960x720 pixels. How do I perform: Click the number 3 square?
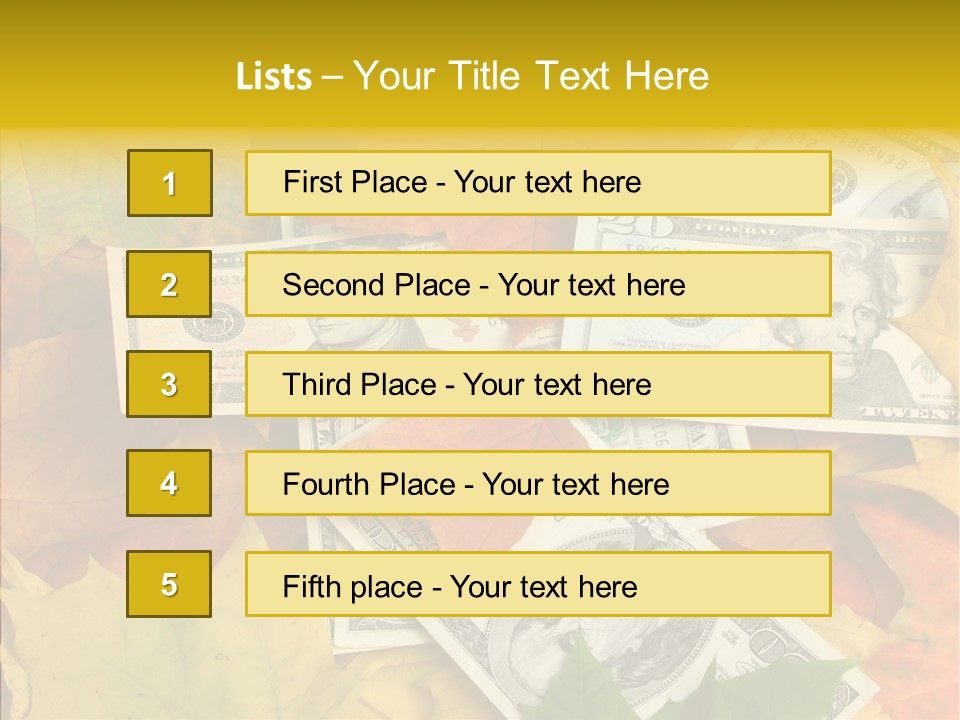coord(169,384)
